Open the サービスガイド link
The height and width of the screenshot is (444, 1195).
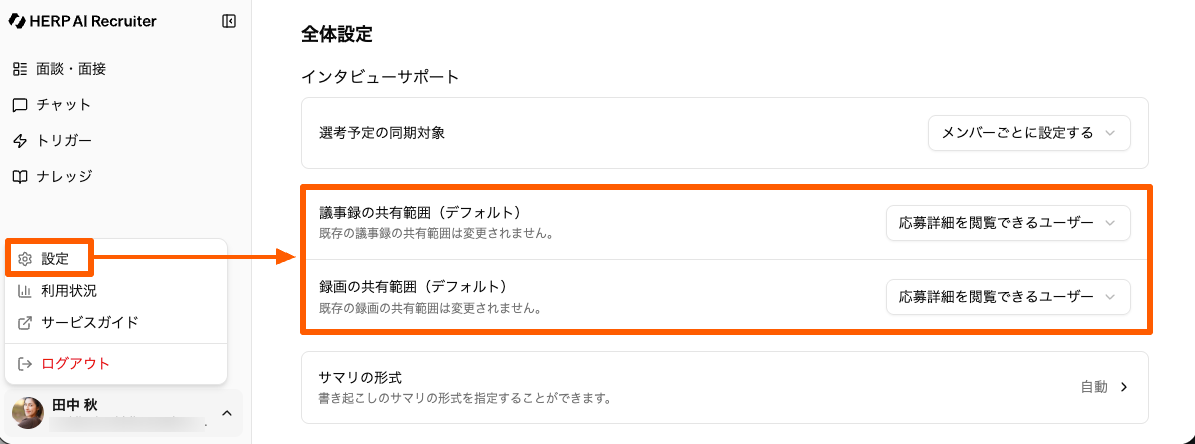tap(90, 323)
